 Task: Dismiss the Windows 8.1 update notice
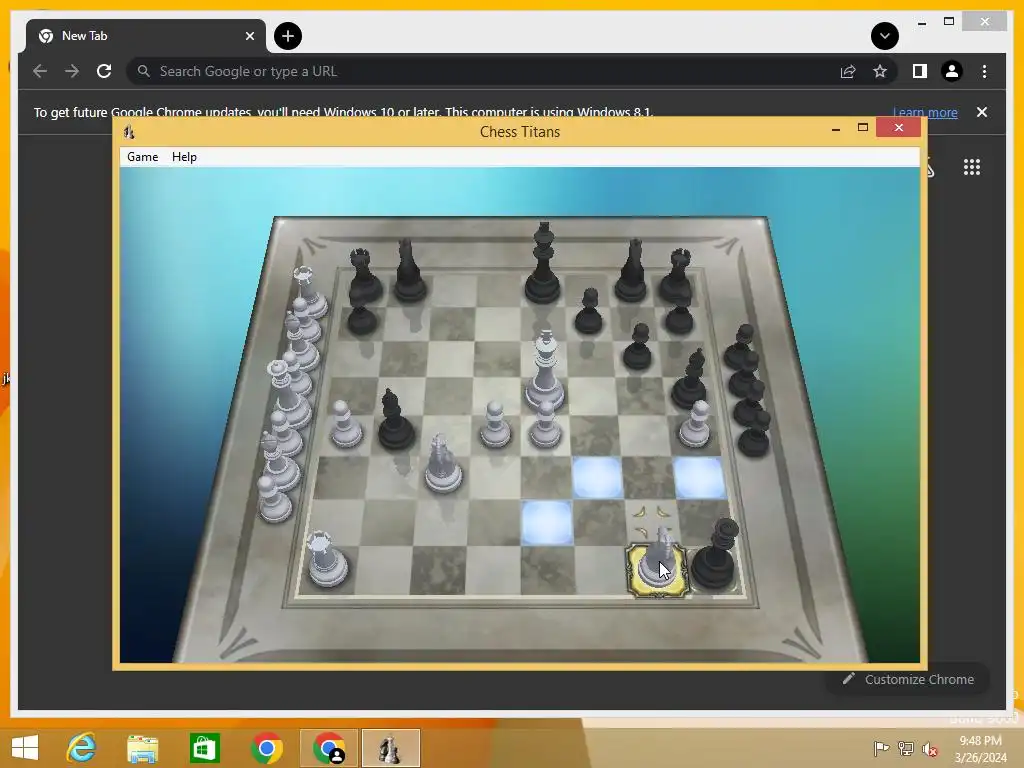coord(982,112)
